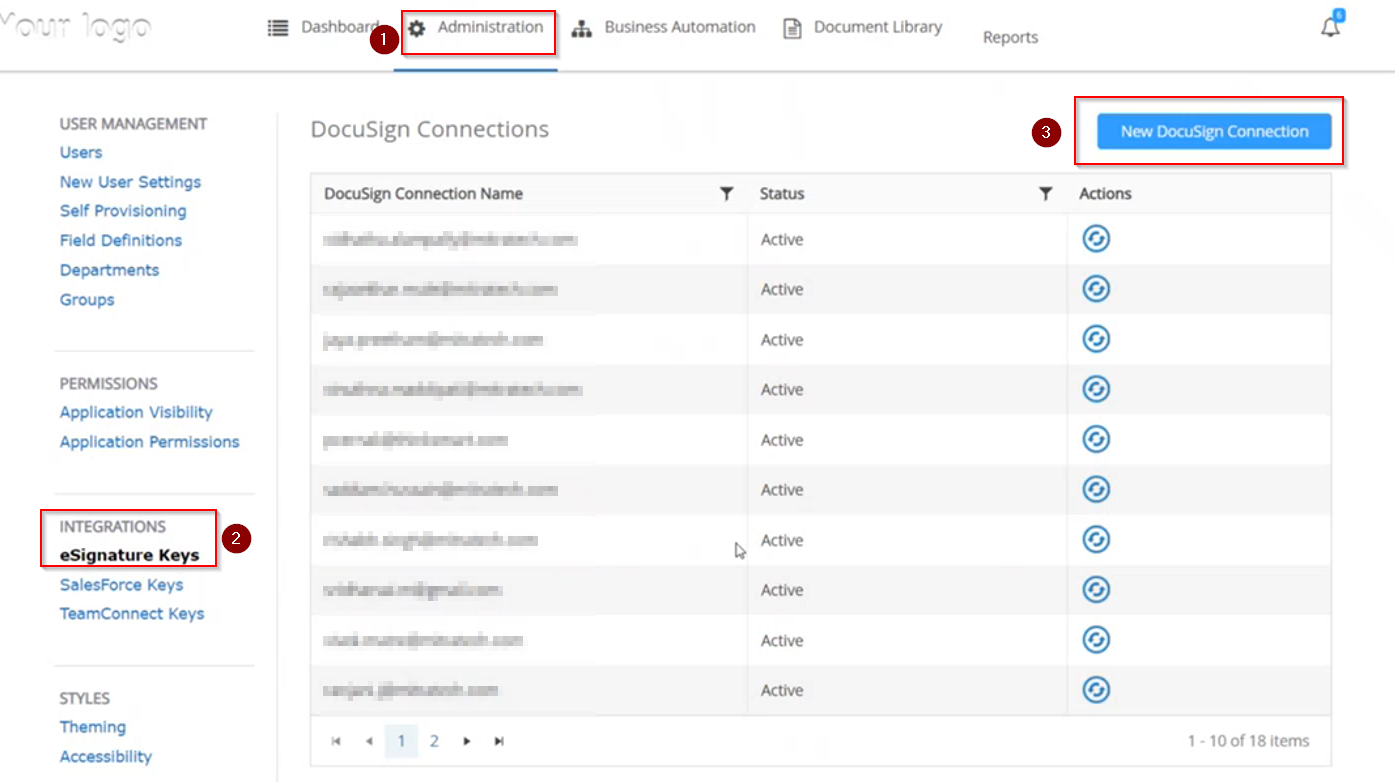Sort by DocuSign Connection Name header

pyautogui.click(x=424, y=194)
